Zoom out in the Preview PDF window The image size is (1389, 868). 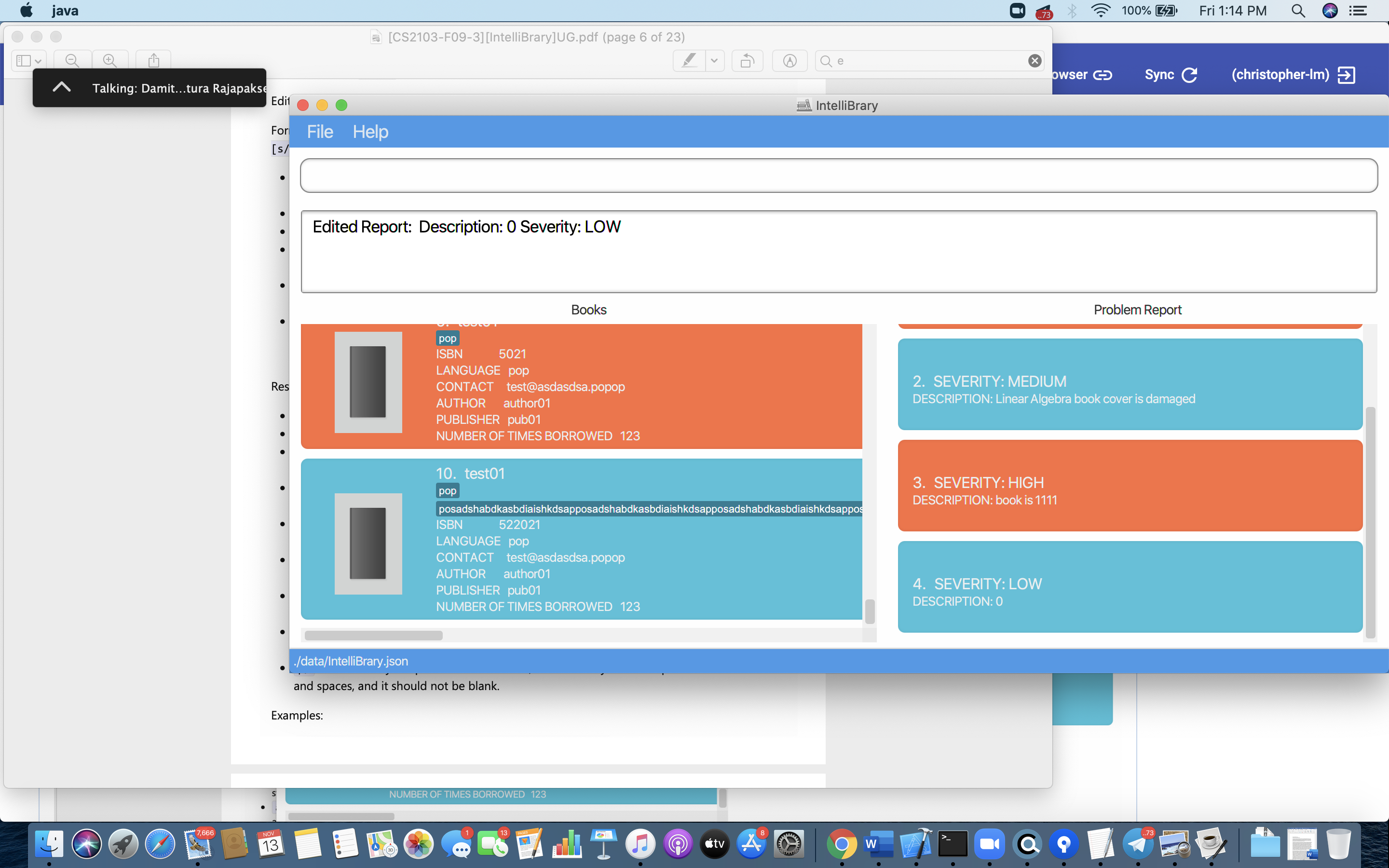point(72,60)
